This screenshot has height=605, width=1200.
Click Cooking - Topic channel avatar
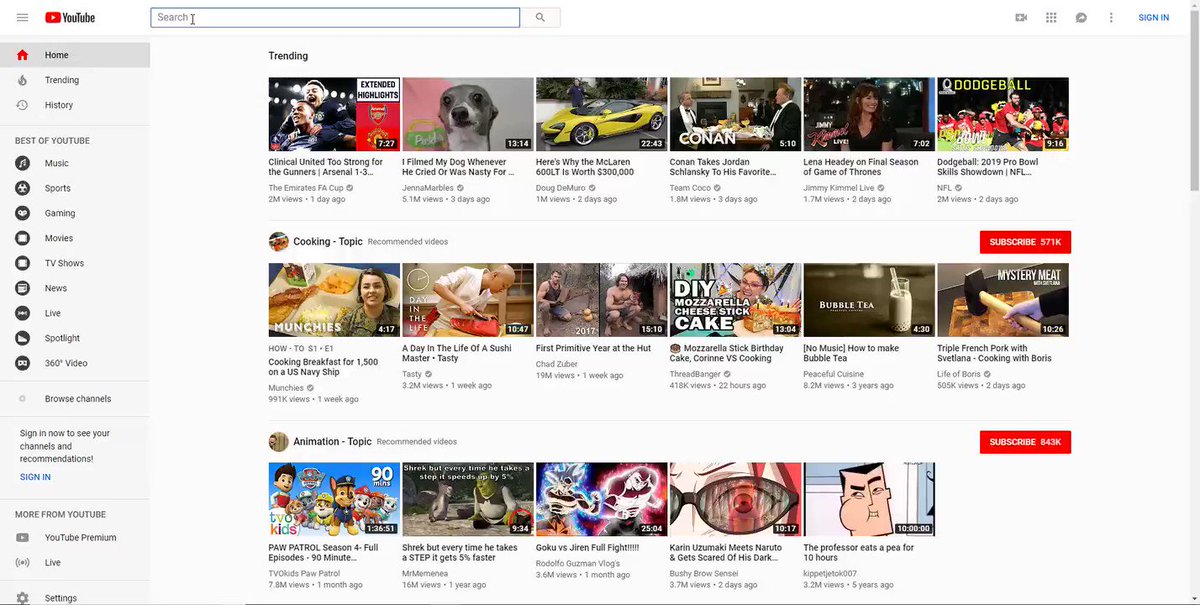[278, 241]
